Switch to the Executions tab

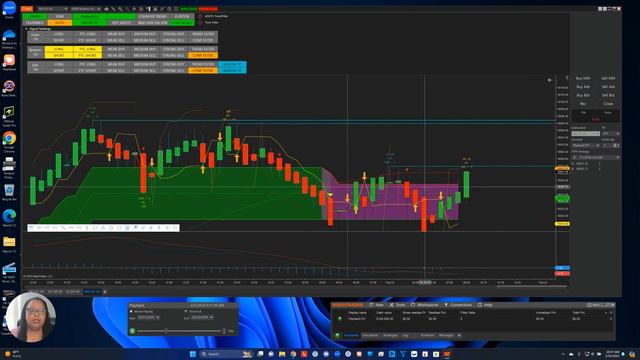tap(370, 336)
